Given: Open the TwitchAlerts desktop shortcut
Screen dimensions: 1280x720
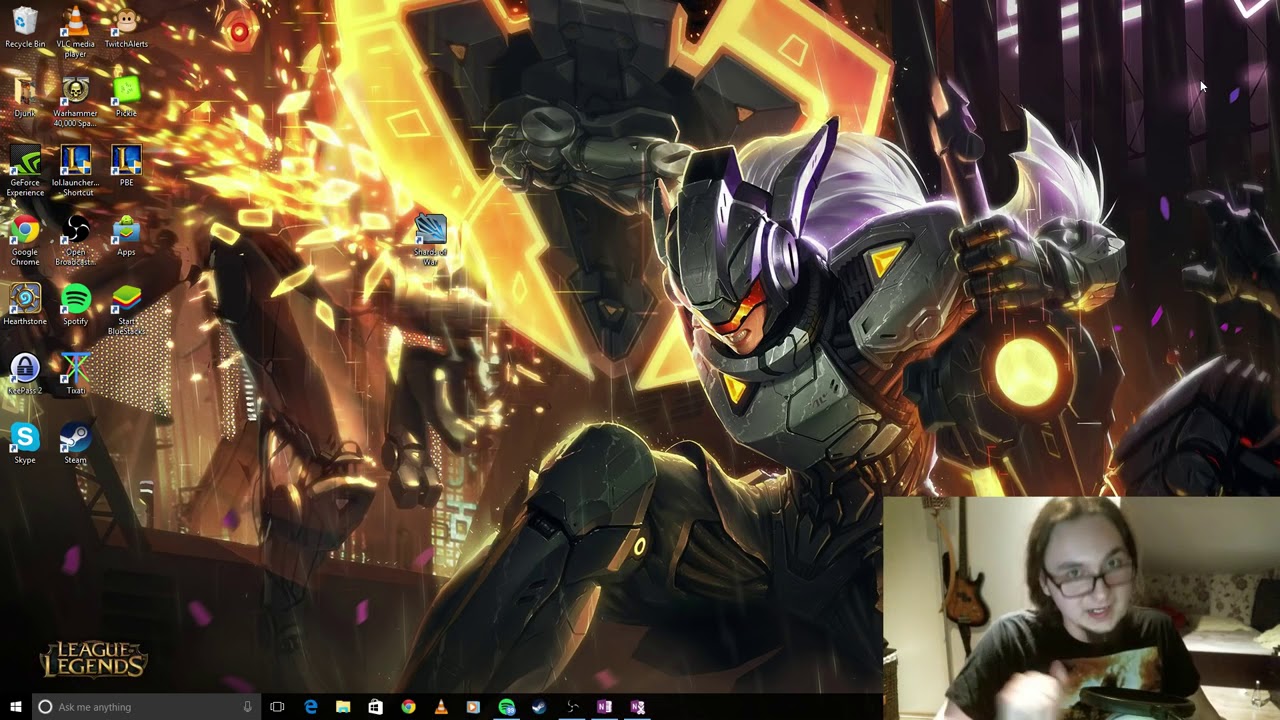Looking at the screenshot, I should coord(126,27).
